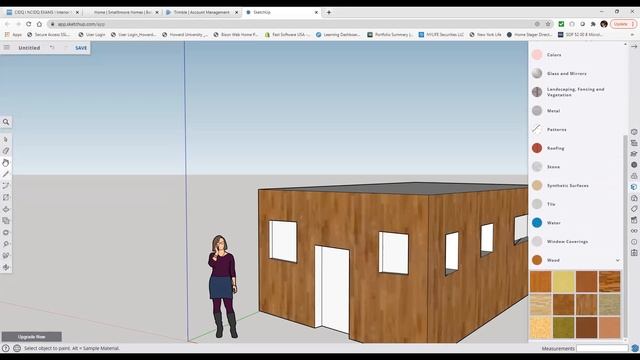The height and width of the screenshot is (360, 640).
Task: Select the Eraser tool
Action: [x=6, y=151]
